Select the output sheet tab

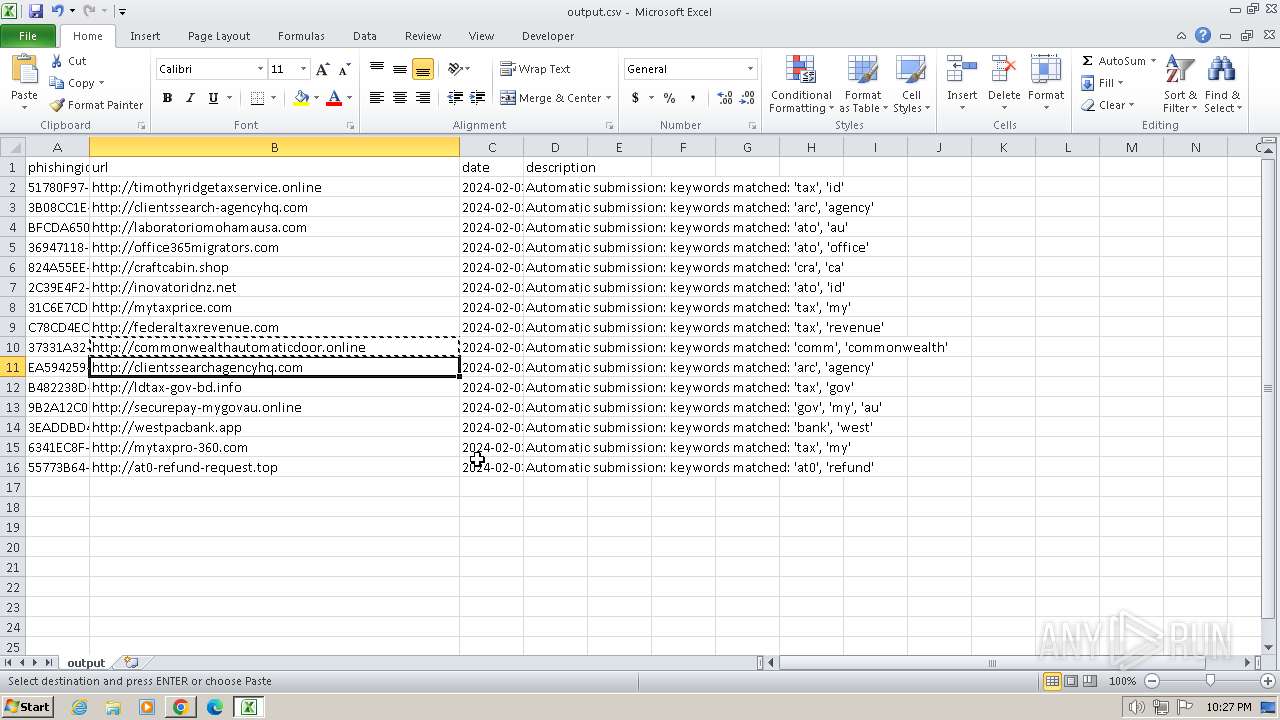(86, 663)
